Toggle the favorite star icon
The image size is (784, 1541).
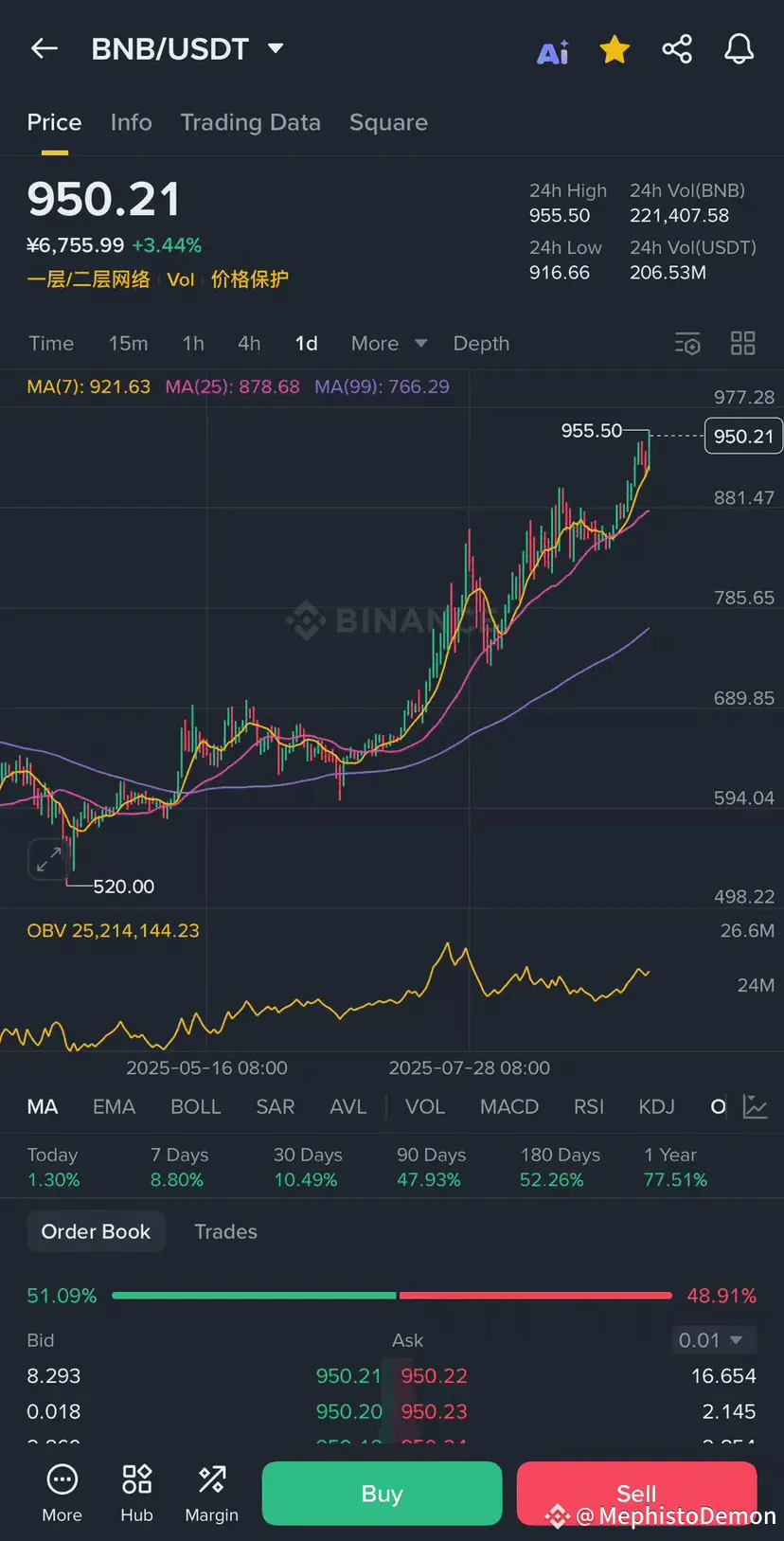(615, 49)
